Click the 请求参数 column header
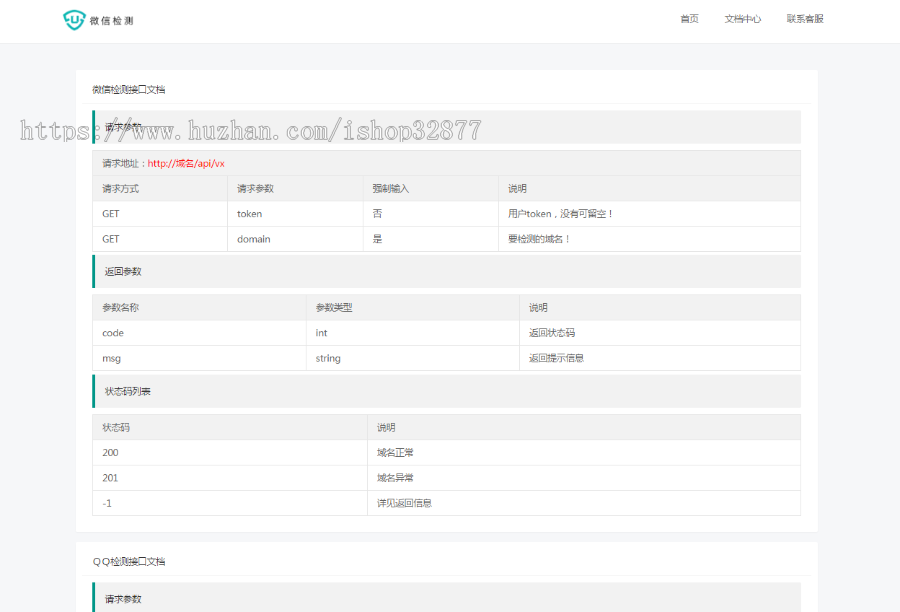Image resolution: width=900 pixels, height=612 pixels. coord(295,188)
